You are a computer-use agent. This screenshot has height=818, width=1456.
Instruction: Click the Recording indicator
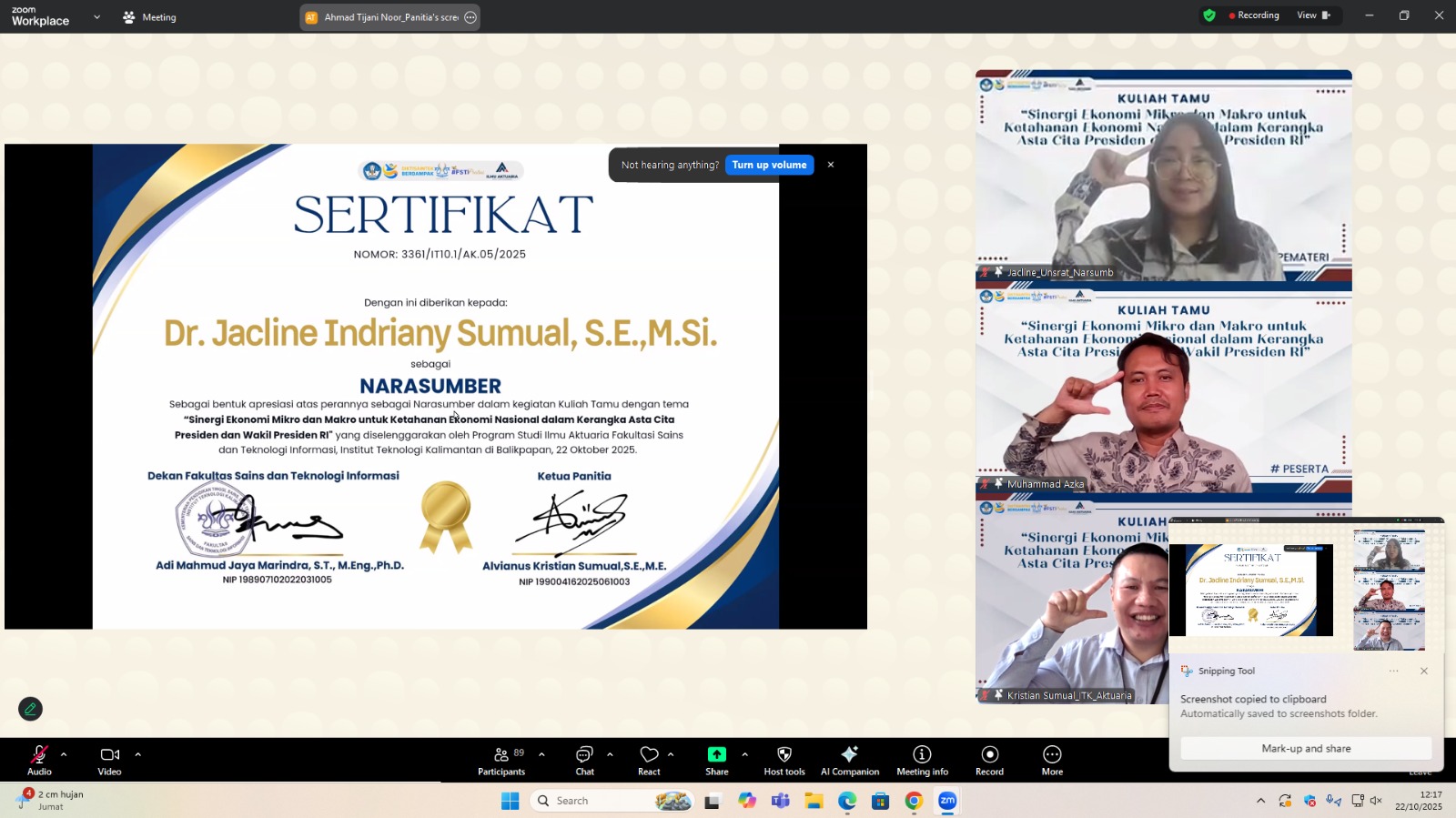coord(1254,15)
